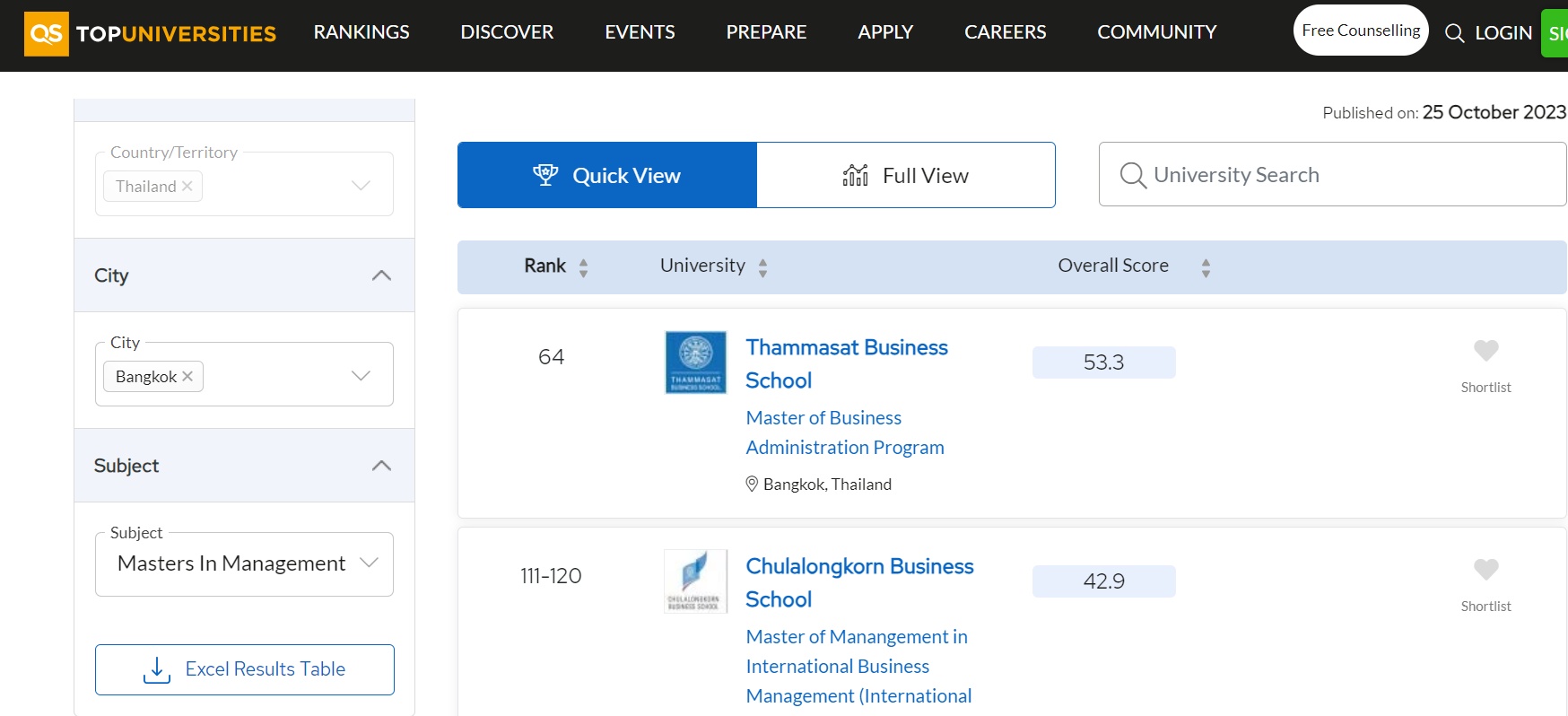1568x716 pixels.
Task: Open the Thammasat Business School link
Action: pos(847,363)
